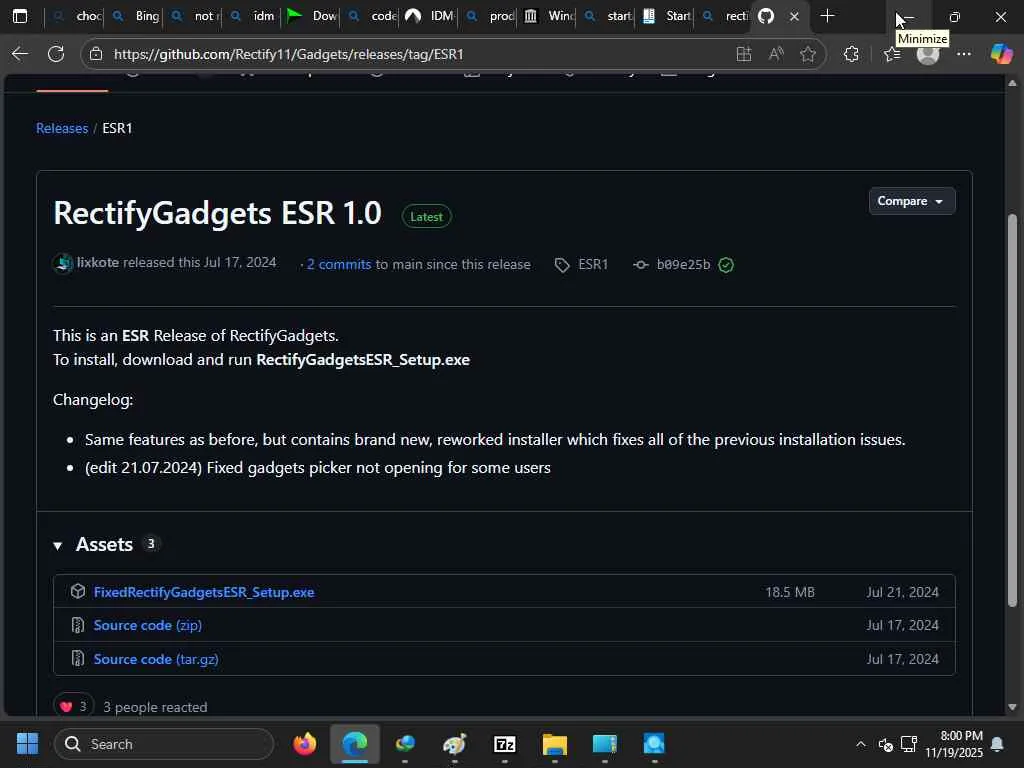Open the browser profile avatar

pos(928,54)
